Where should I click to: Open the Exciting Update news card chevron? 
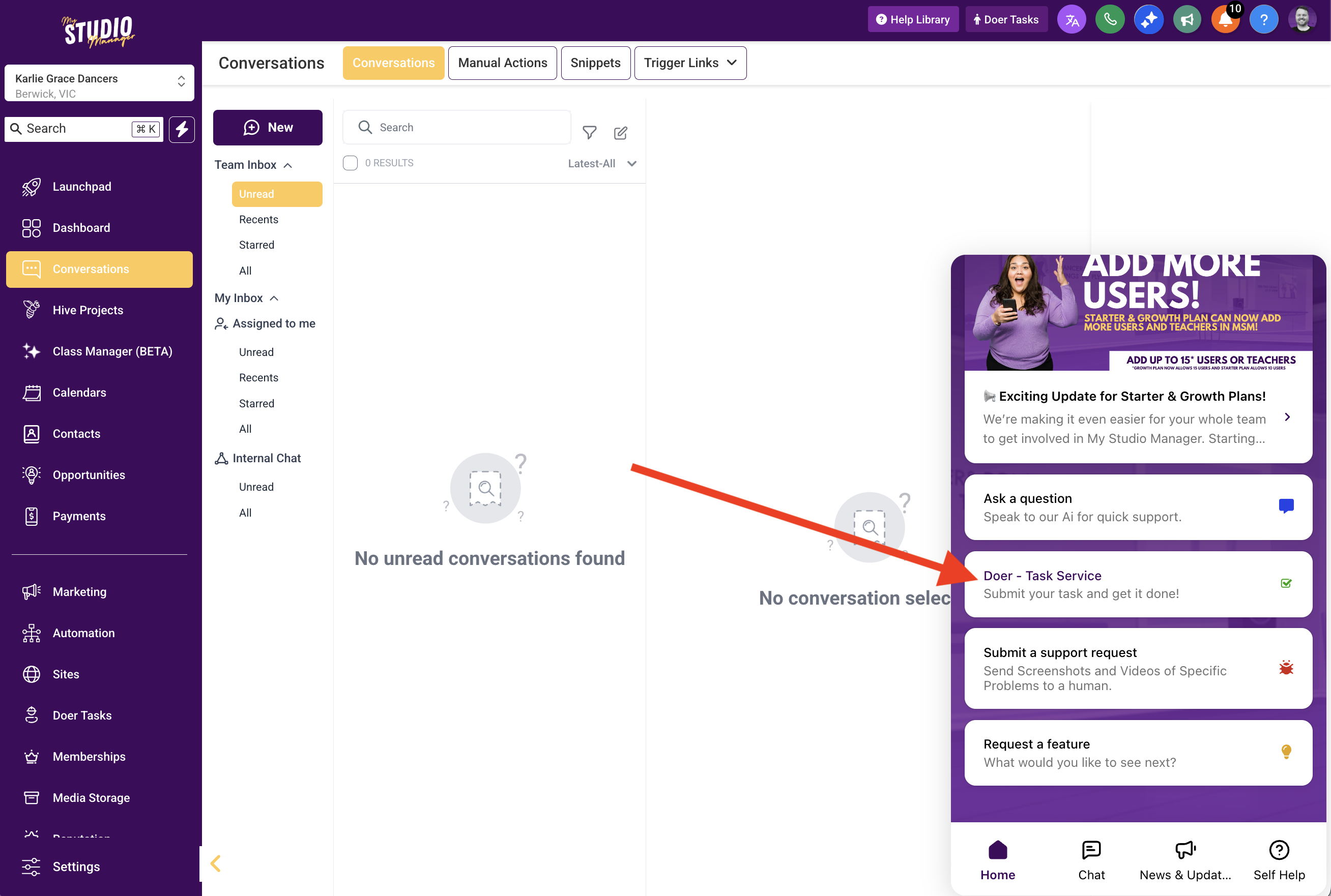1287,417
